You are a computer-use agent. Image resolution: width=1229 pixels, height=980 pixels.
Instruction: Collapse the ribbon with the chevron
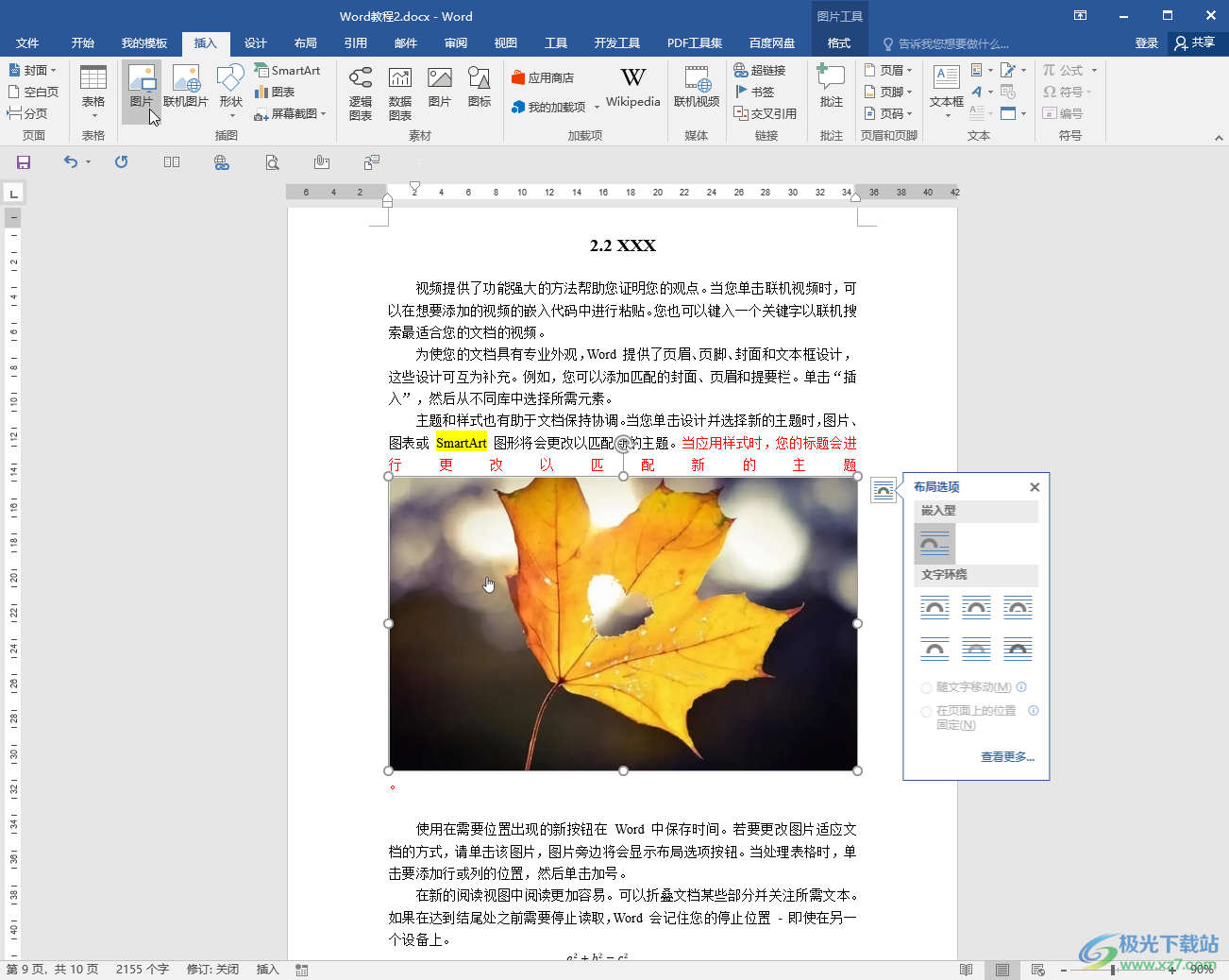pyautogui.click(x=1219, y=138)
